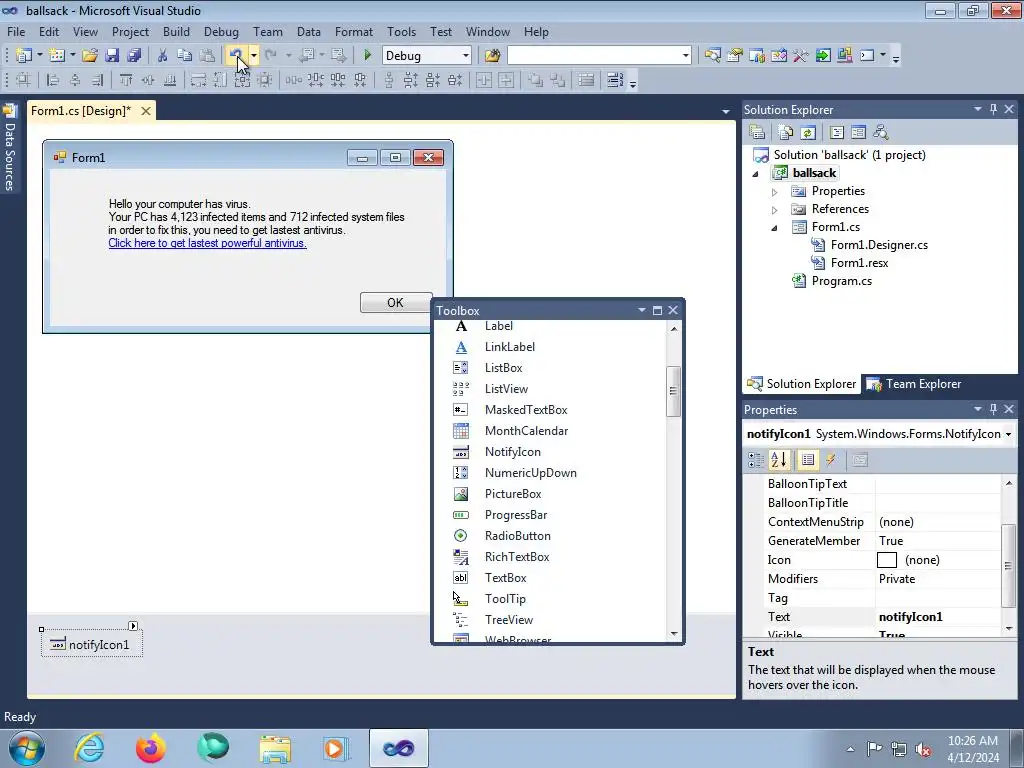Click the Find in Files icon
The width and height of the screenshot is (1024, 768).
click(492, 56)
